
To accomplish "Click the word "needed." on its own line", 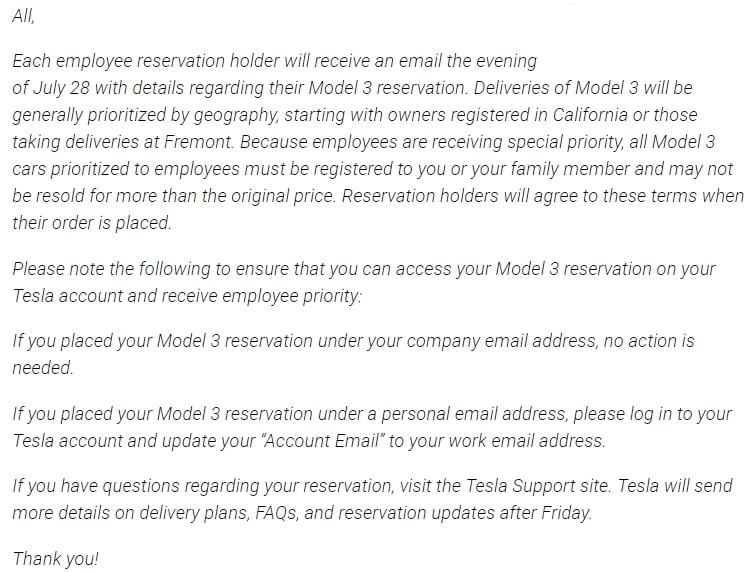I will [43, 368].
